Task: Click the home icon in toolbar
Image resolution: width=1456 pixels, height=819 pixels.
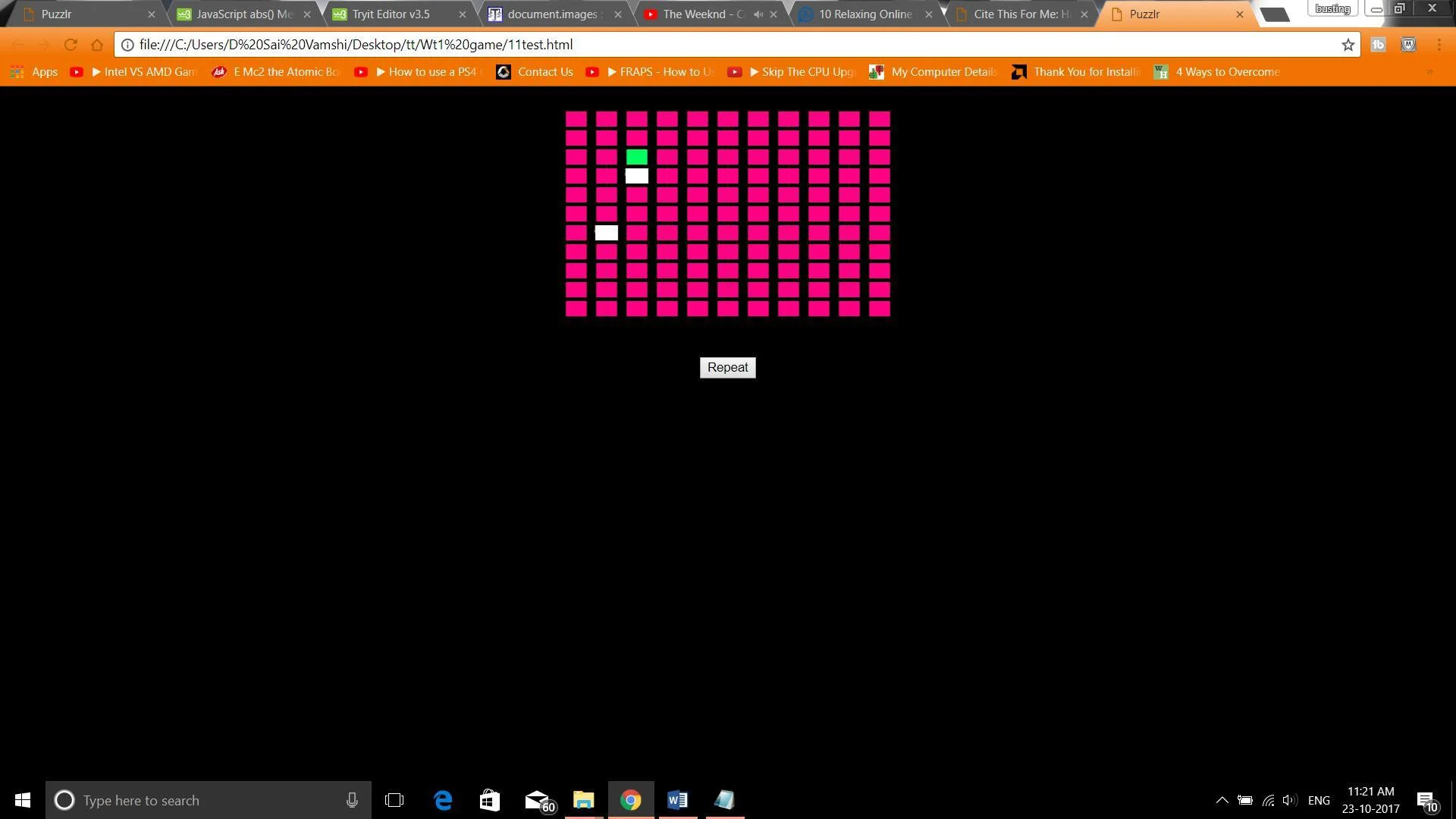Action: 97,45
